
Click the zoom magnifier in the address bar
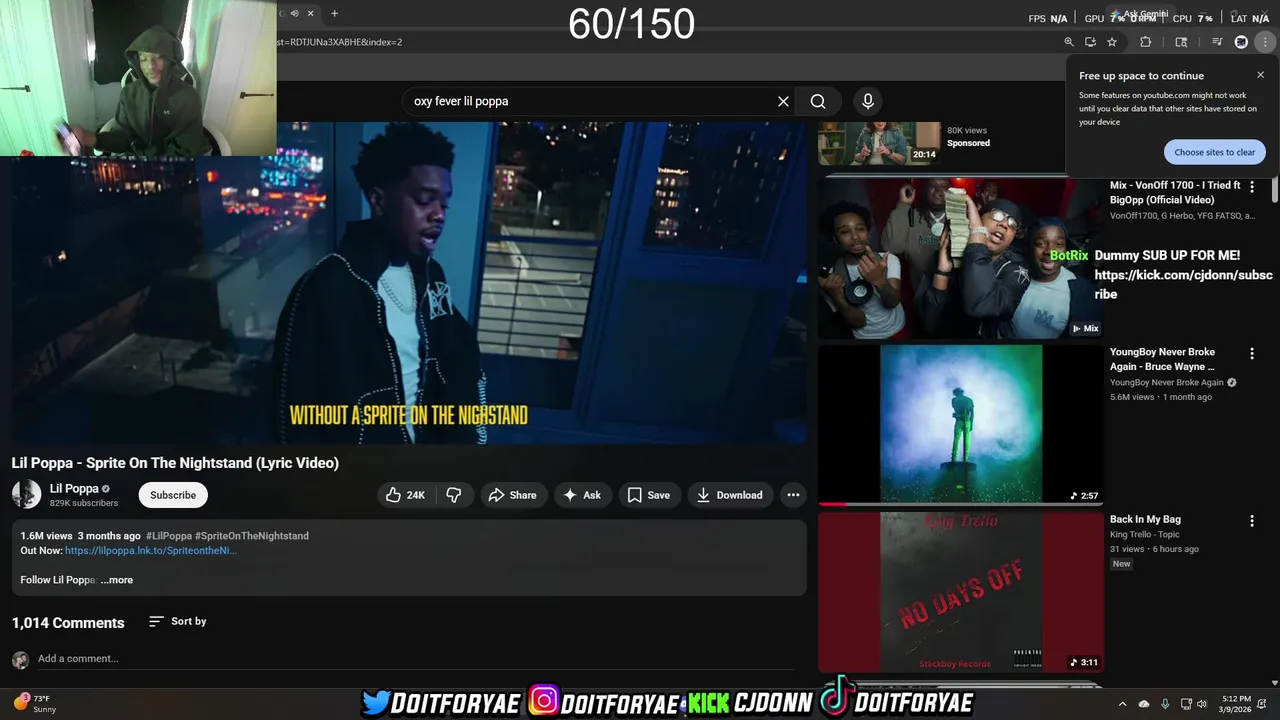[x=1069, y=42]
